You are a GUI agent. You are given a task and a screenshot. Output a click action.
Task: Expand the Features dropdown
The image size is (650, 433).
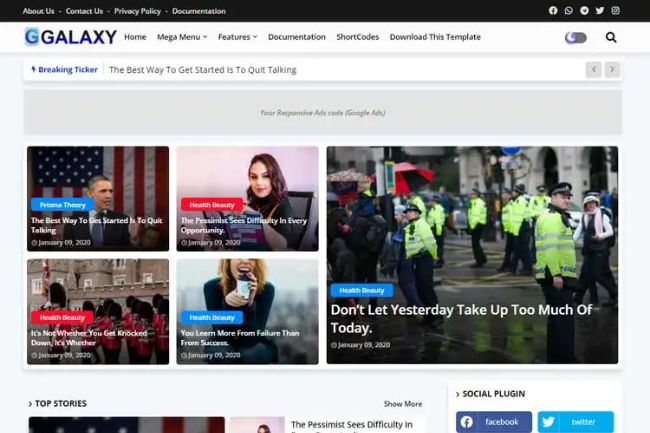click(237, 37)
